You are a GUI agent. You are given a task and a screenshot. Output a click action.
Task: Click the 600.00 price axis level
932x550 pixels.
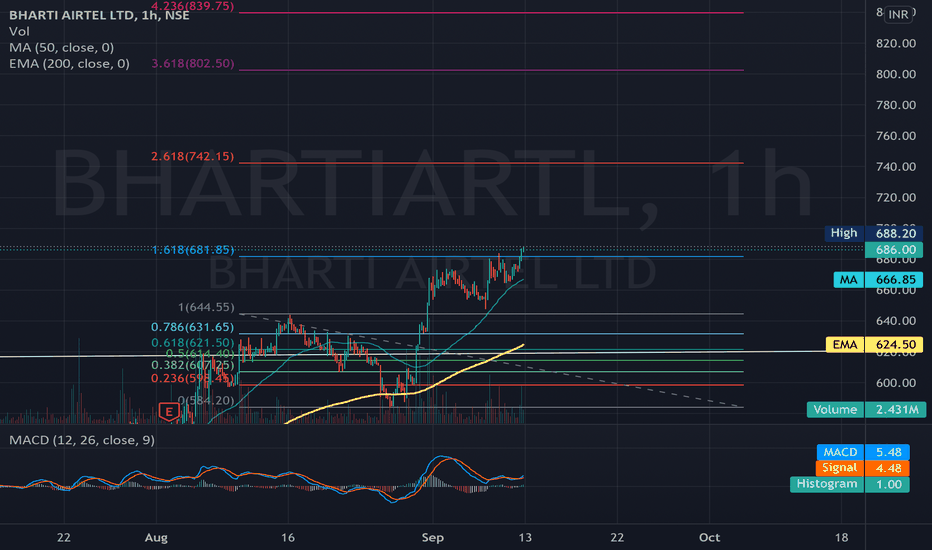(896, 383)
